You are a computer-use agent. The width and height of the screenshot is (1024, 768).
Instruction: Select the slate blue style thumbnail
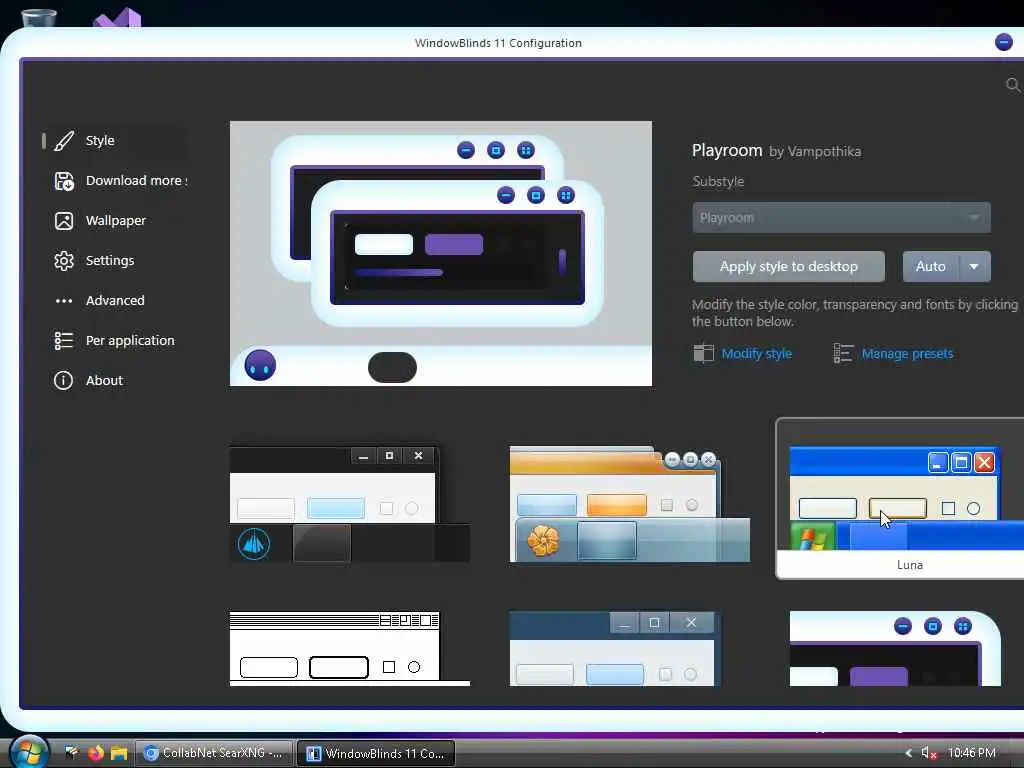pos(615,648)
